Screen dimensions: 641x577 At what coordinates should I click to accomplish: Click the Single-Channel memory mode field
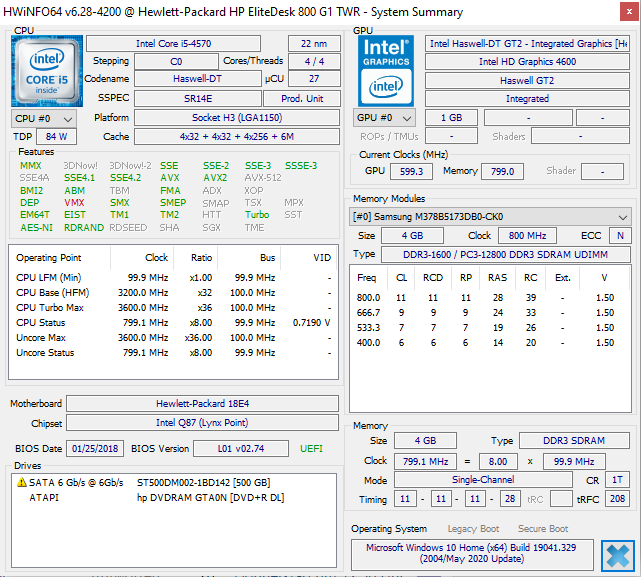(483, 480)
